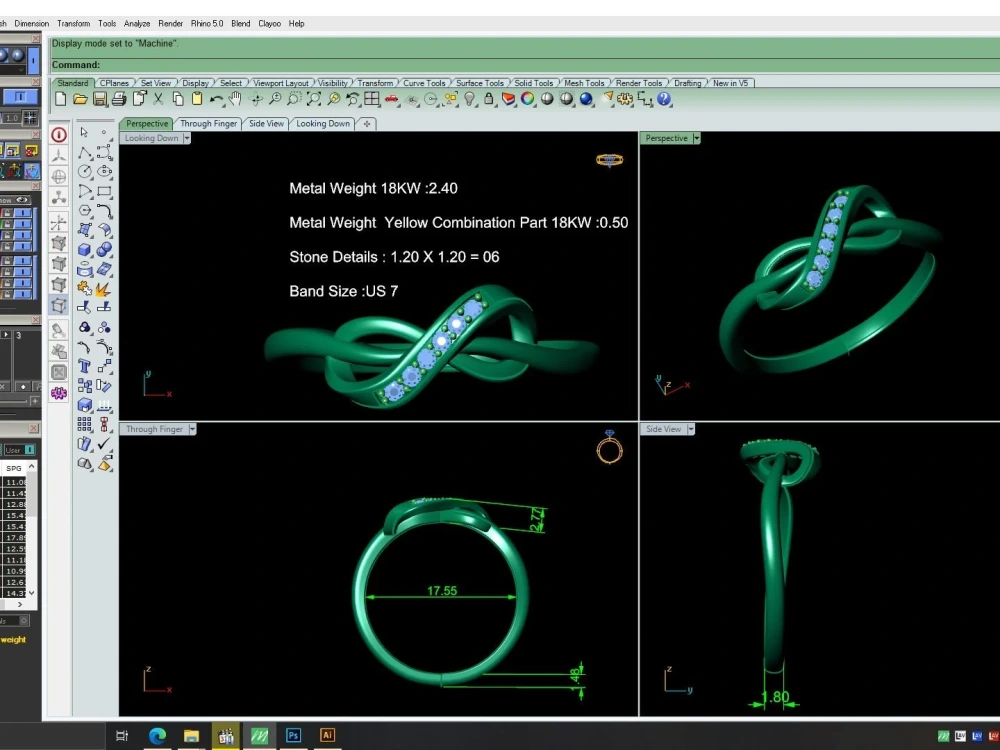
Task: Click the pink gear plugin icon
Action: pyautogui.click(x=59, y=393)
